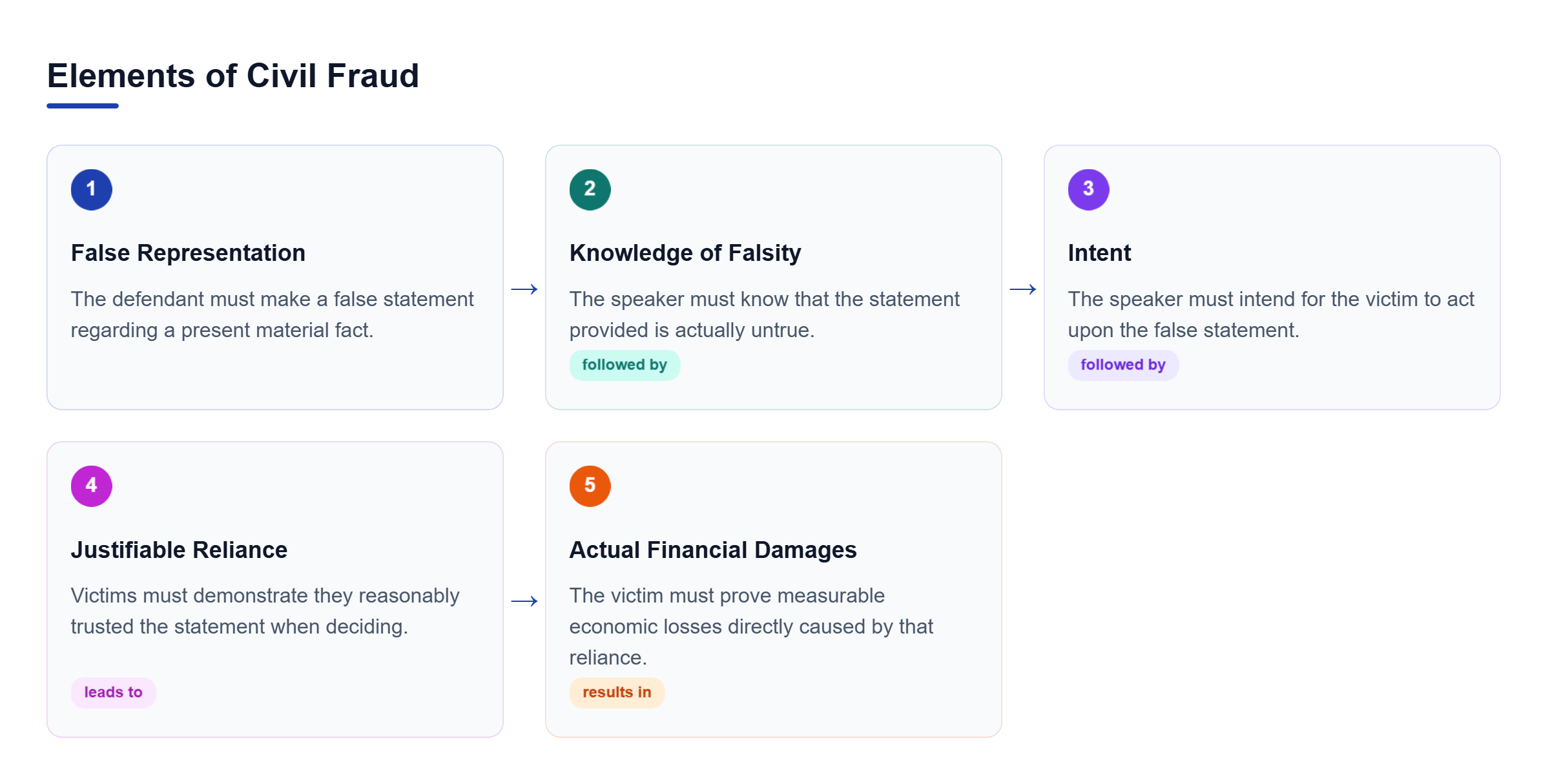The height and width of the screenshot is (784, 1550).
Task: Click text 'The speaker must know that the statement'
Action: point(764,299)
